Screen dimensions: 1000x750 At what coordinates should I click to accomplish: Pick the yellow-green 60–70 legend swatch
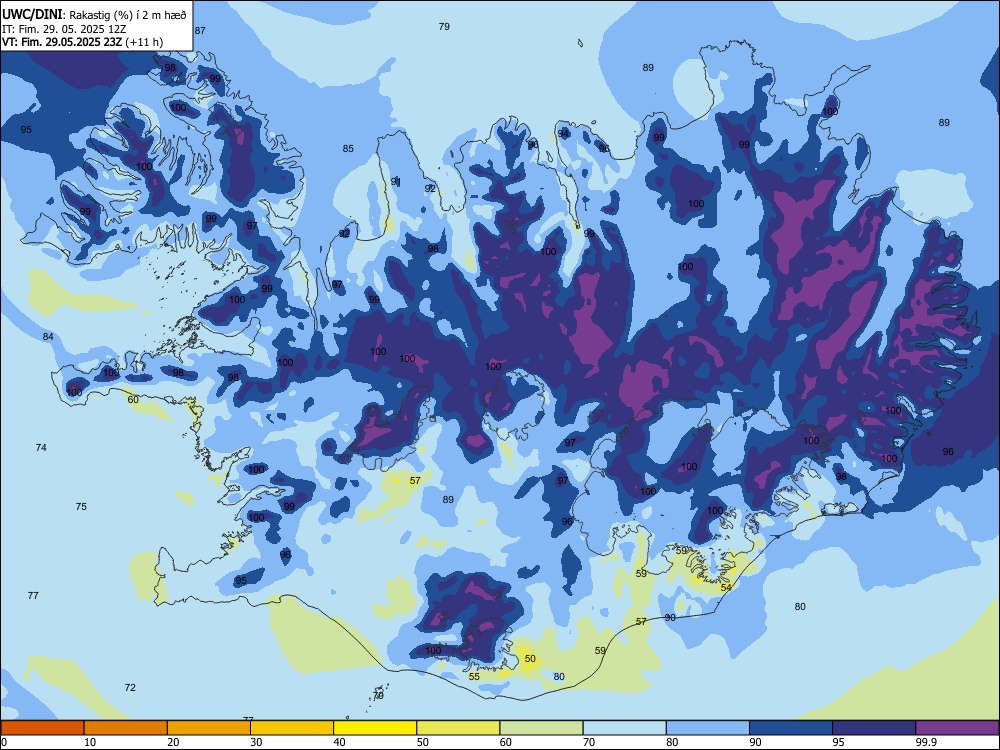click(x=541, y=728)
